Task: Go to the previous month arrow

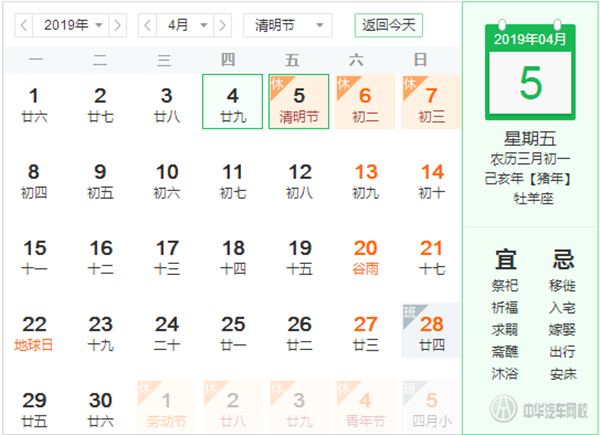Action: pos(147,24)
